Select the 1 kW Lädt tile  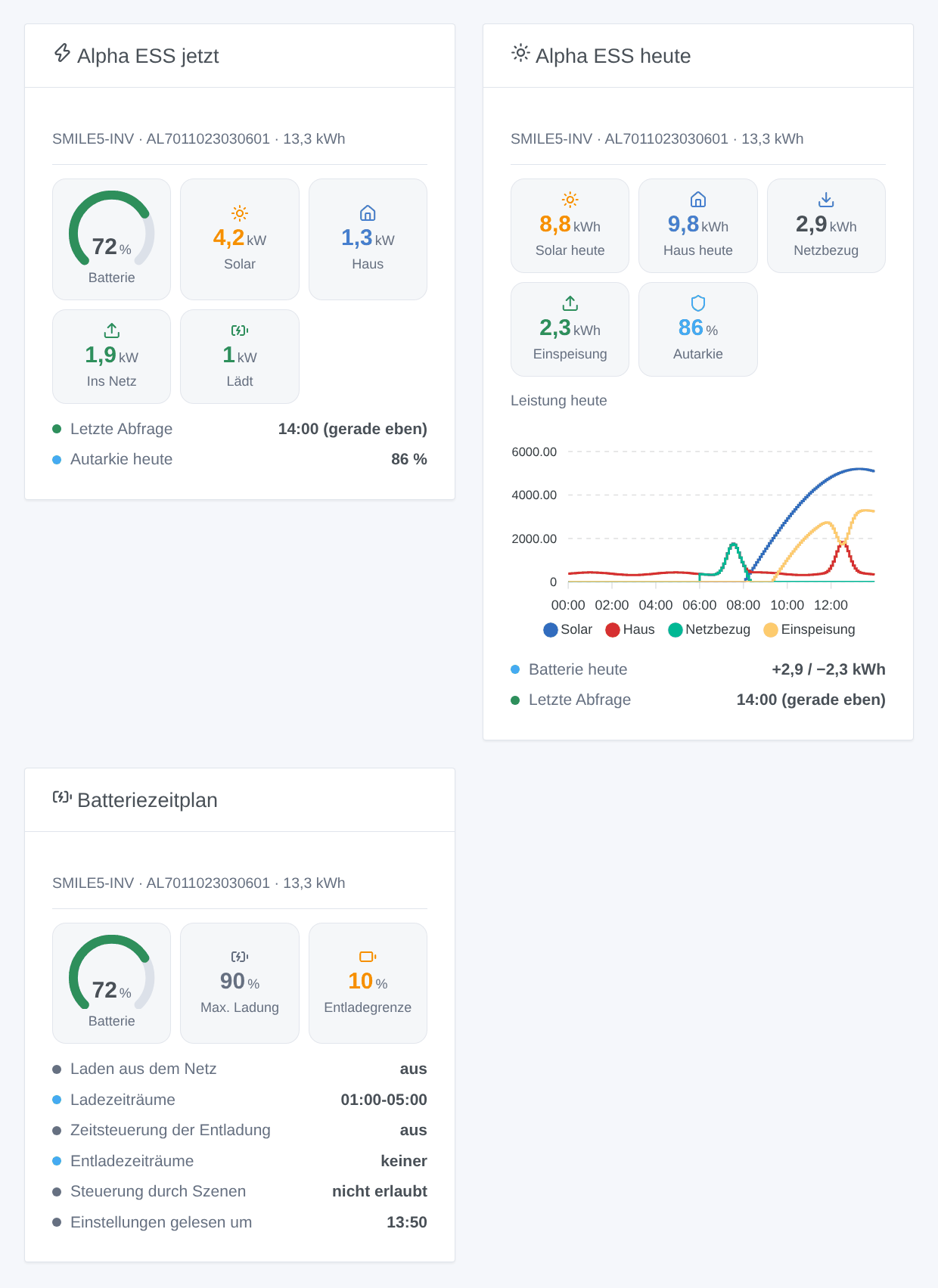coord(240,356)
